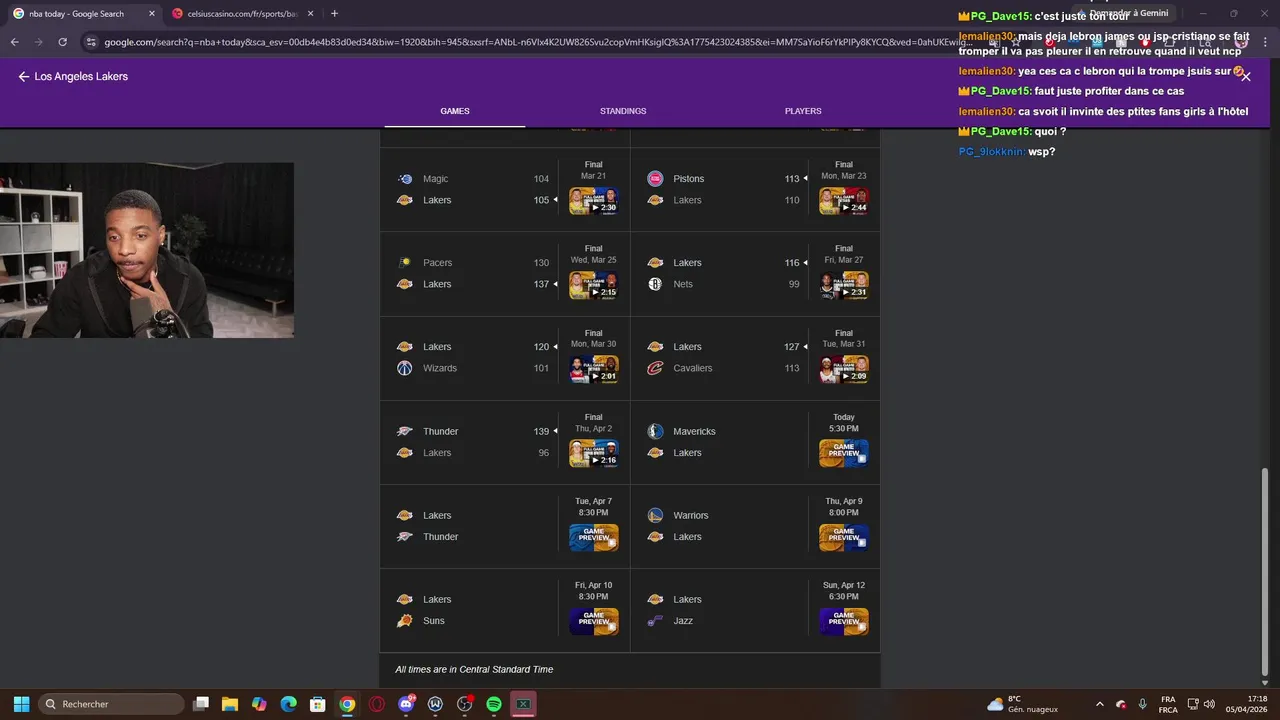Click the Magic team logo
This screenshot has width=1280, height=720.
coord(405,179)
